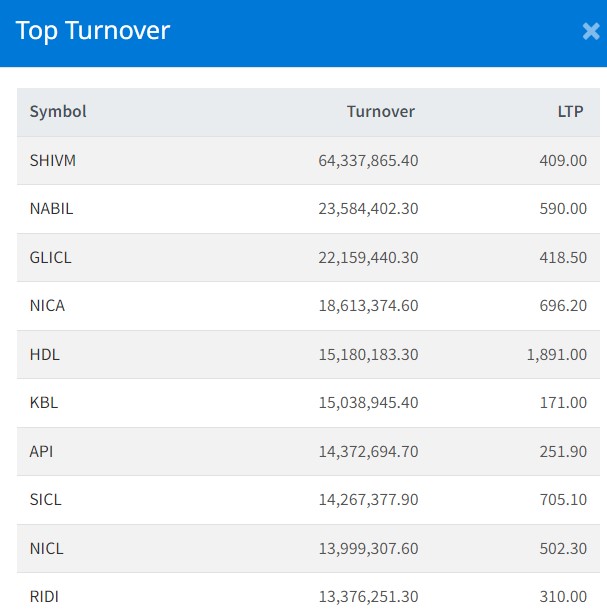Select the API symbol row
Screen dimensions: 607x615
click(41, 451)
